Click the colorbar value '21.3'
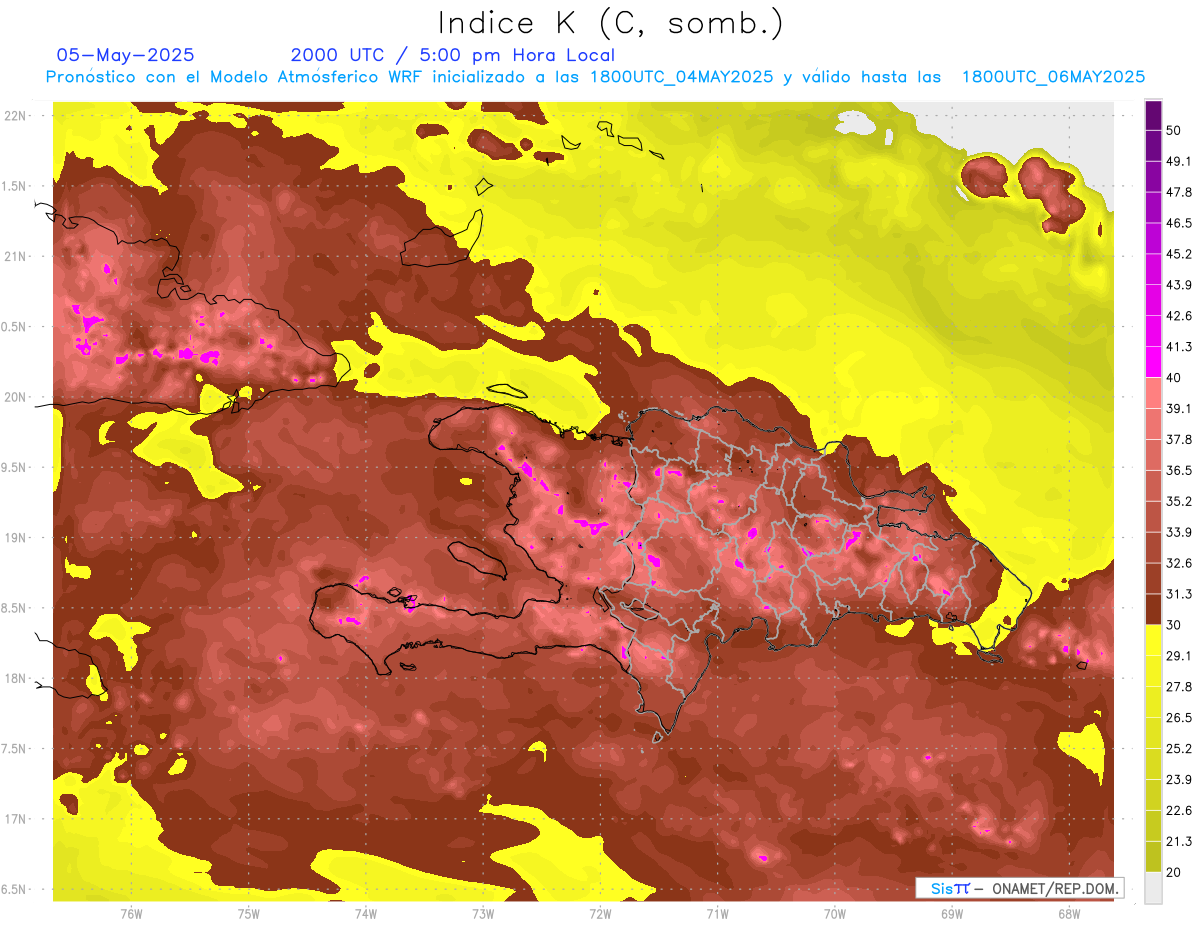Image resolution: width=1200 pixels, height=927 pixels. 1179,842
